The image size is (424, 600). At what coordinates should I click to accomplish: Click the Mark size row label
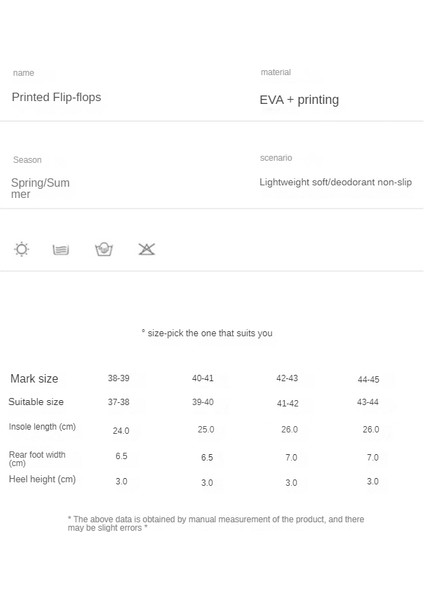point(34,379)
